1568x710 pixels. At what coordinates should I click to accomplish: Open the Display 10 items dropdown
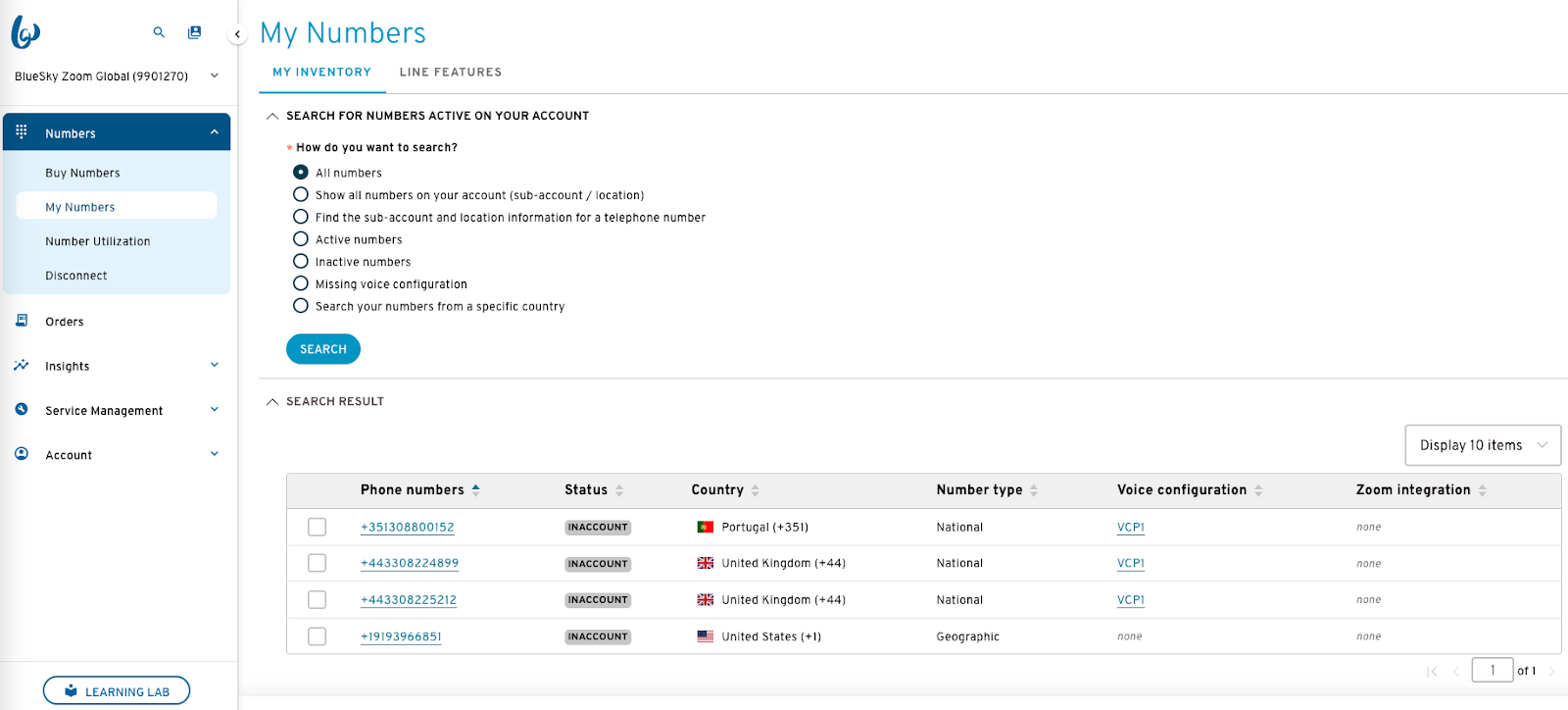coord(1483,445)
